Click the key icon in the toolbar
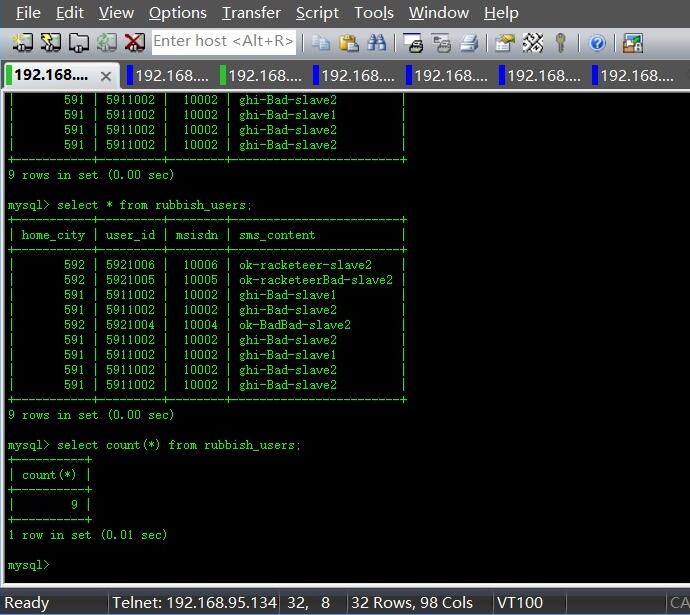The image size is (690, 615). click(561, 42)
